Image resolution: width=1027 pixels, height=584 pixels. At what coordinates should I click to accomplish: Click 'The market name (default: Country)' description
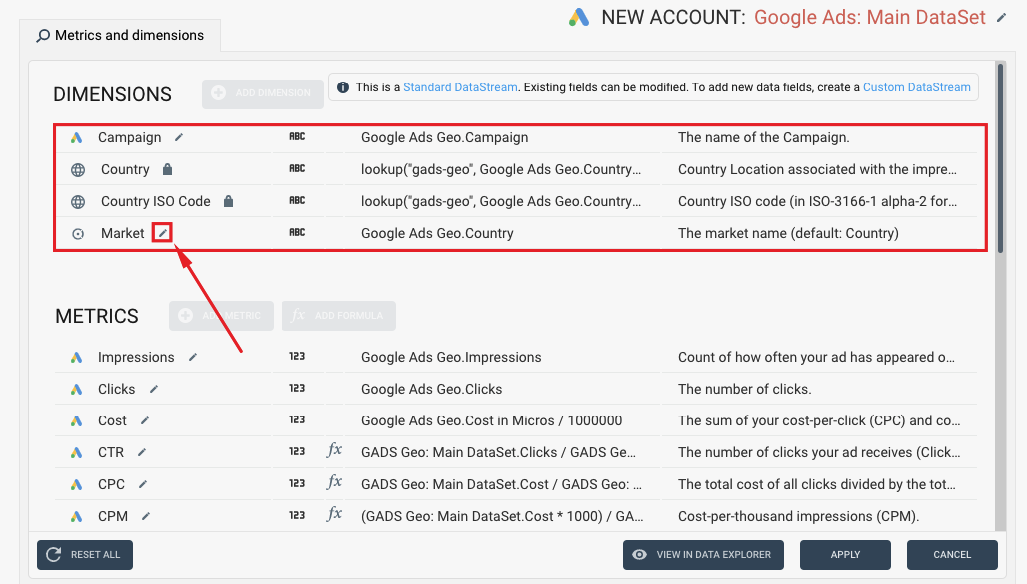788,234
